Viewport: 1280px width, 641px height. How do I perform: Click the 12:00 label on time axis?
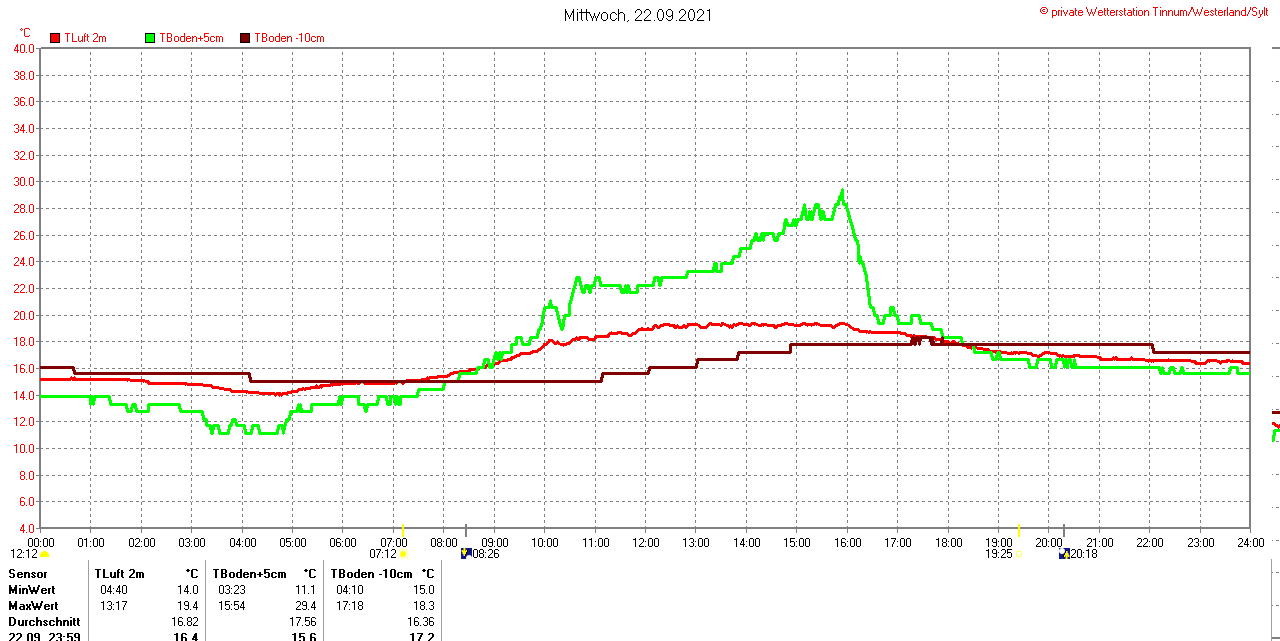click(646, 543)
